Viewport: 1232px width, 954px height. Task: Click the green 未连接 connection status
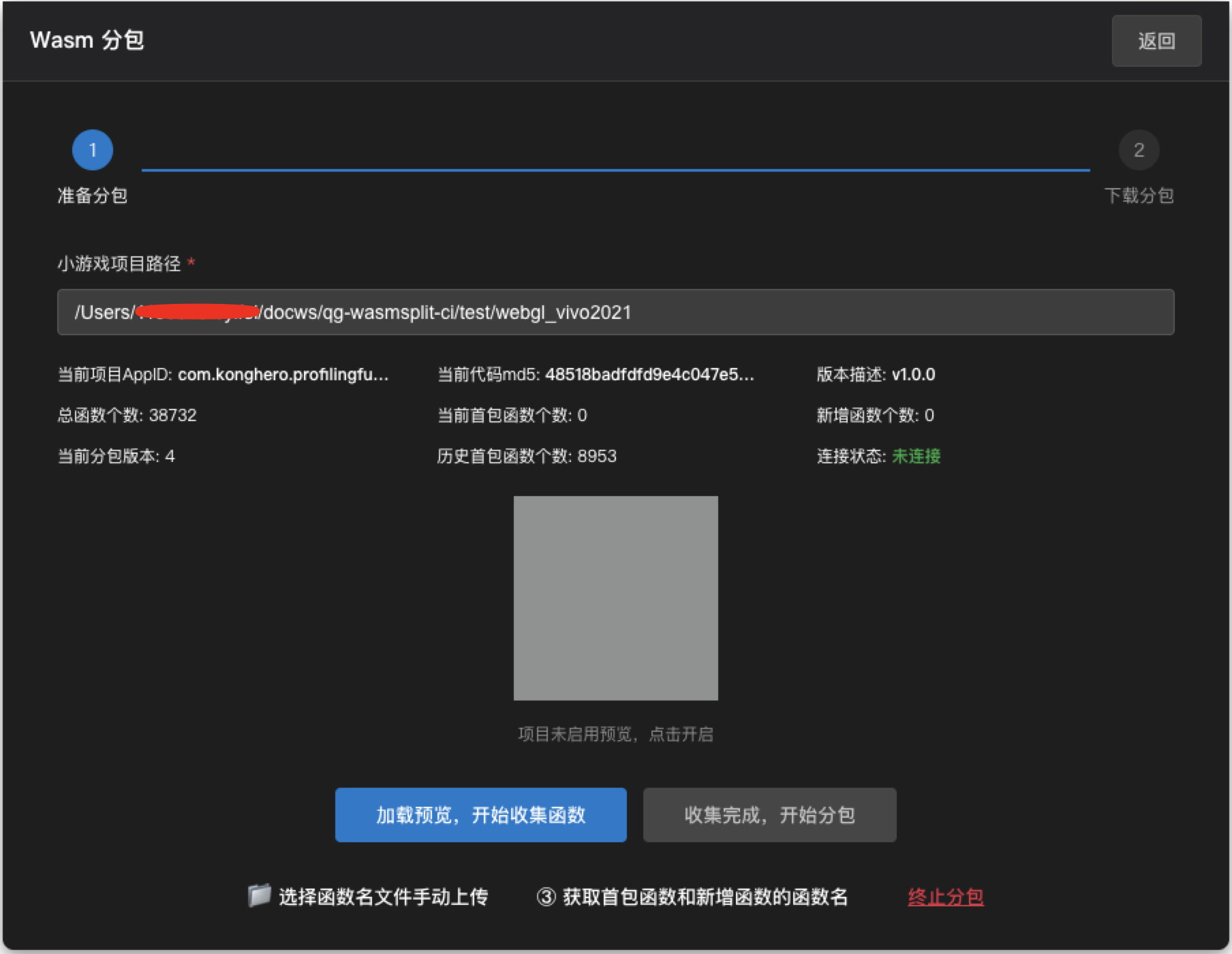pyautogui.click(x=916, y=456)
